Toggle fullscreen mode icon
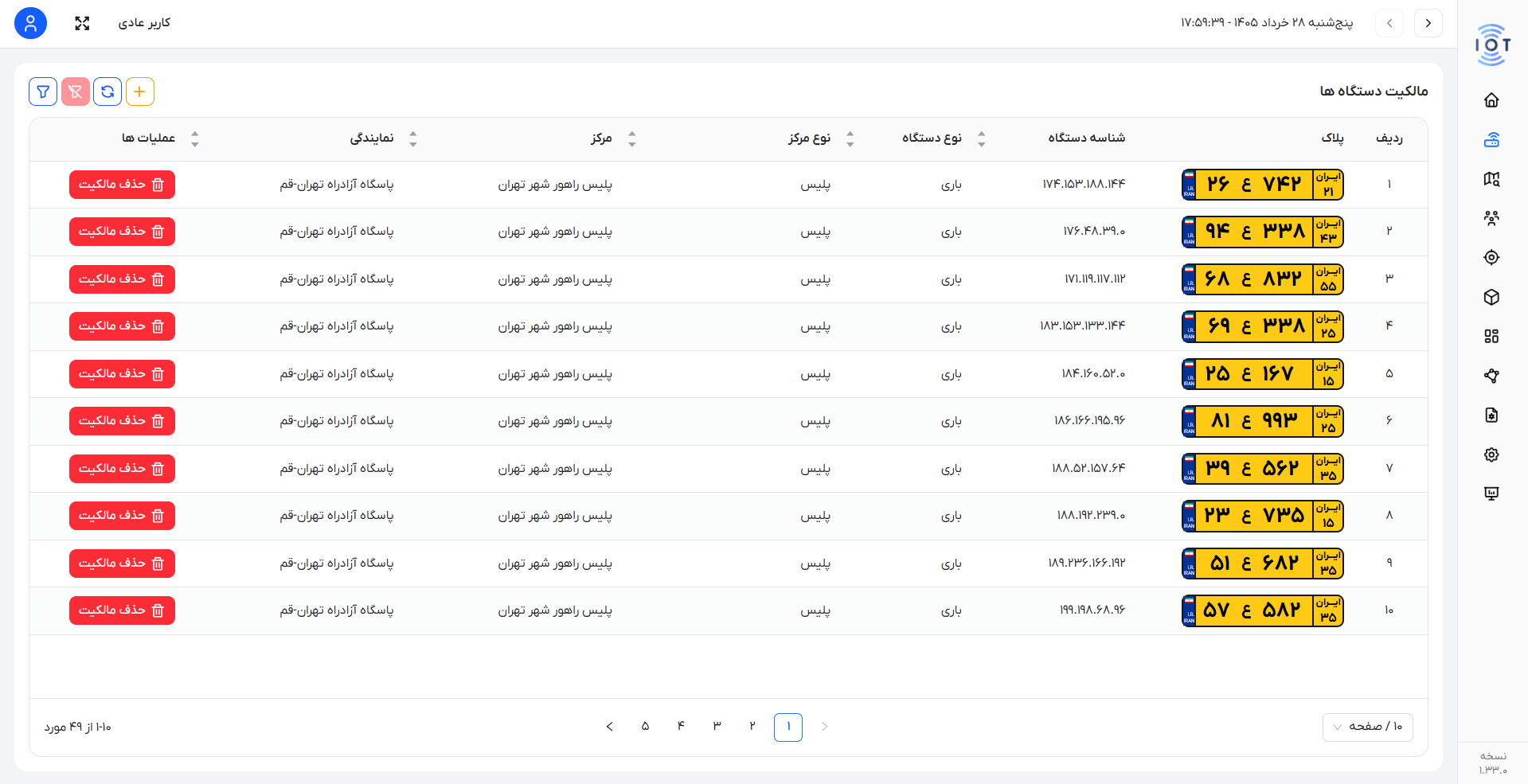This screenshot has height=784, width=1528. click(82, 23)
